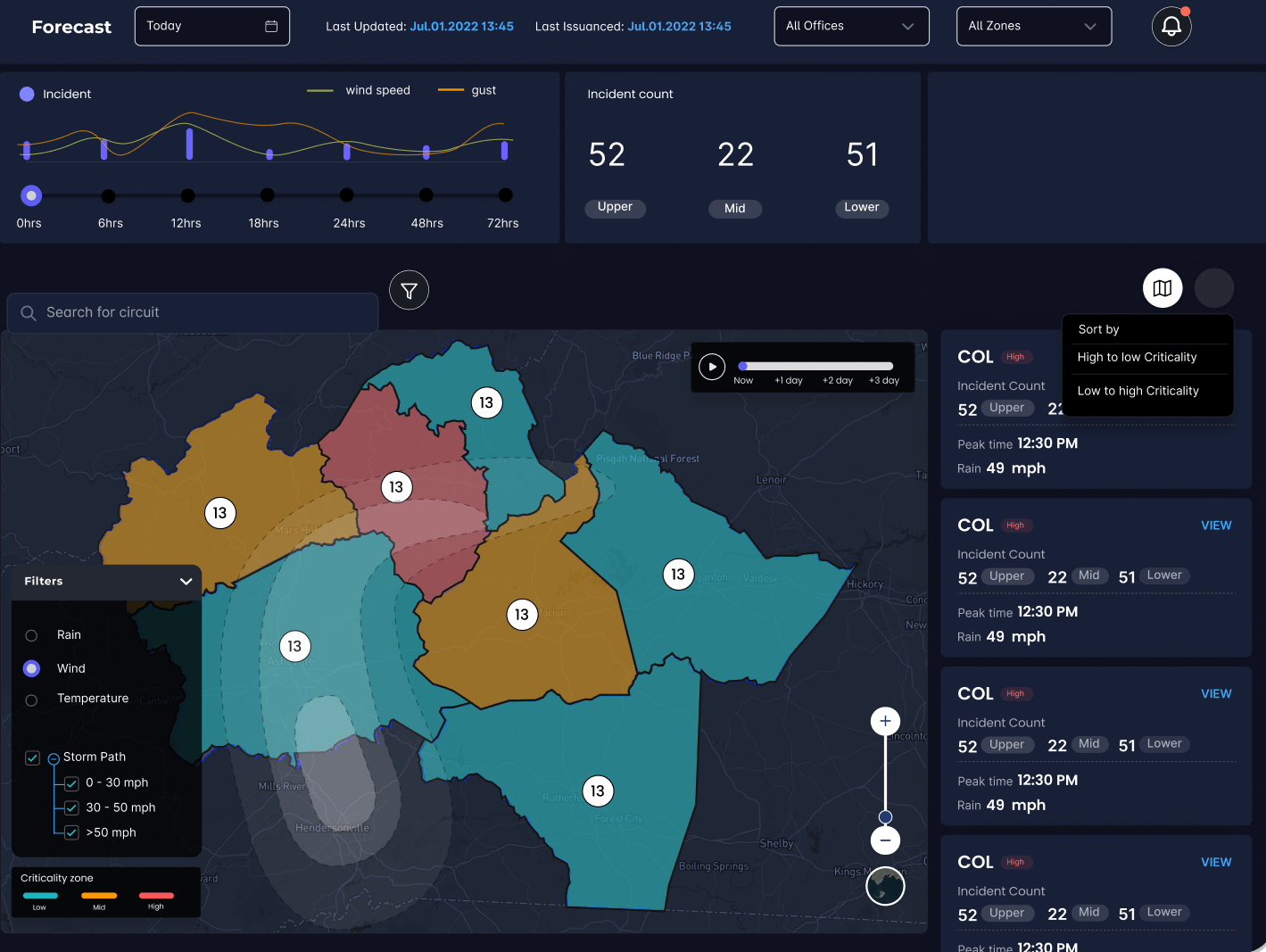Click VIEW on the third COL card

[x=1216, y=694]
